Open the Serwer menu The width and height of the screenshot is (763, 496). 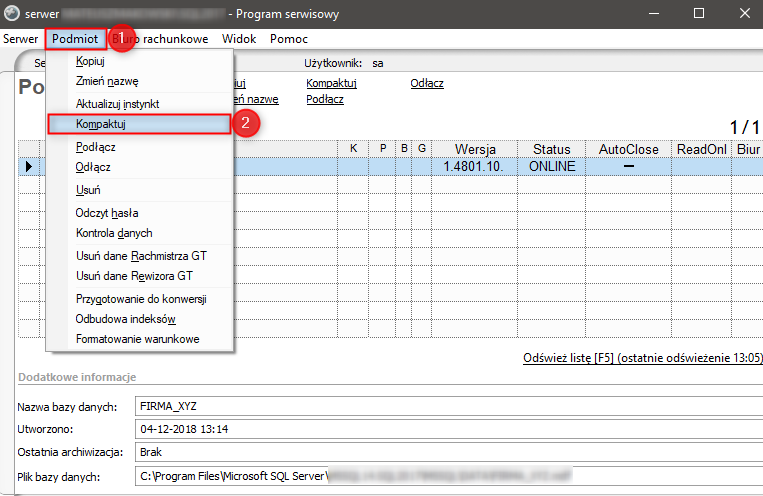click(20, 39)
